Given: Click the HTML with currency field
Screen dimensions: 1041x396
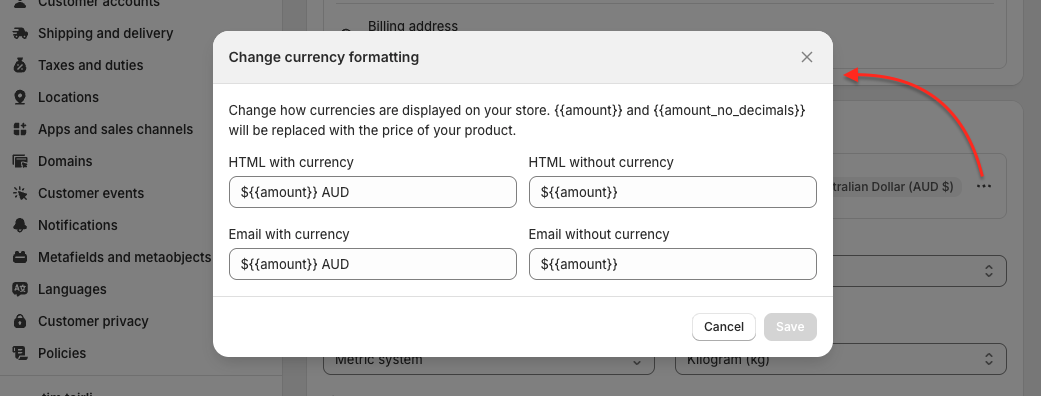Looking at the screenshot, I should click(372, 192).
